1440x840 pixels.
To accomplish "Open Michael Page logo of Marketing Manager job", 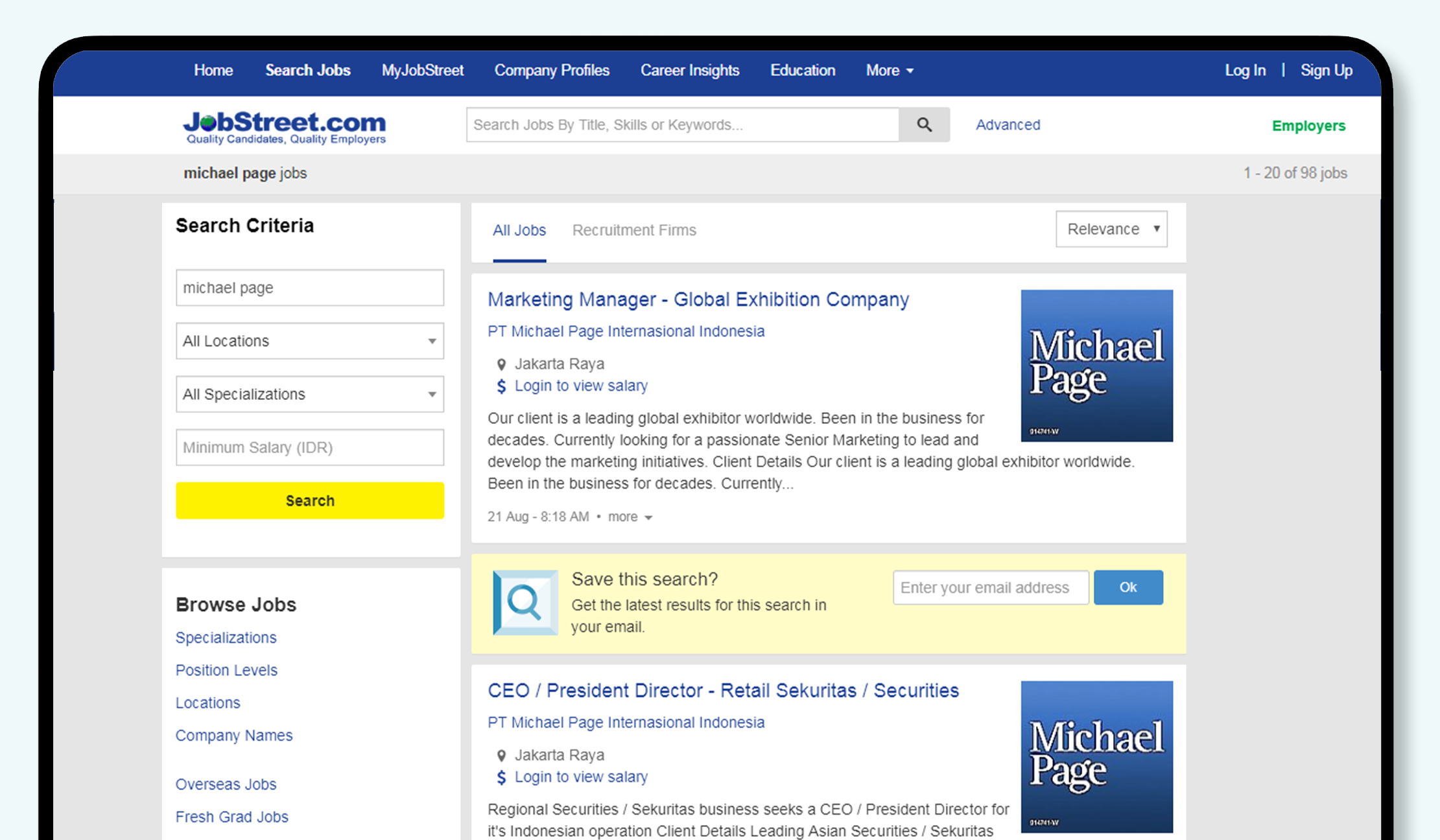I will tap(1096, 366).
